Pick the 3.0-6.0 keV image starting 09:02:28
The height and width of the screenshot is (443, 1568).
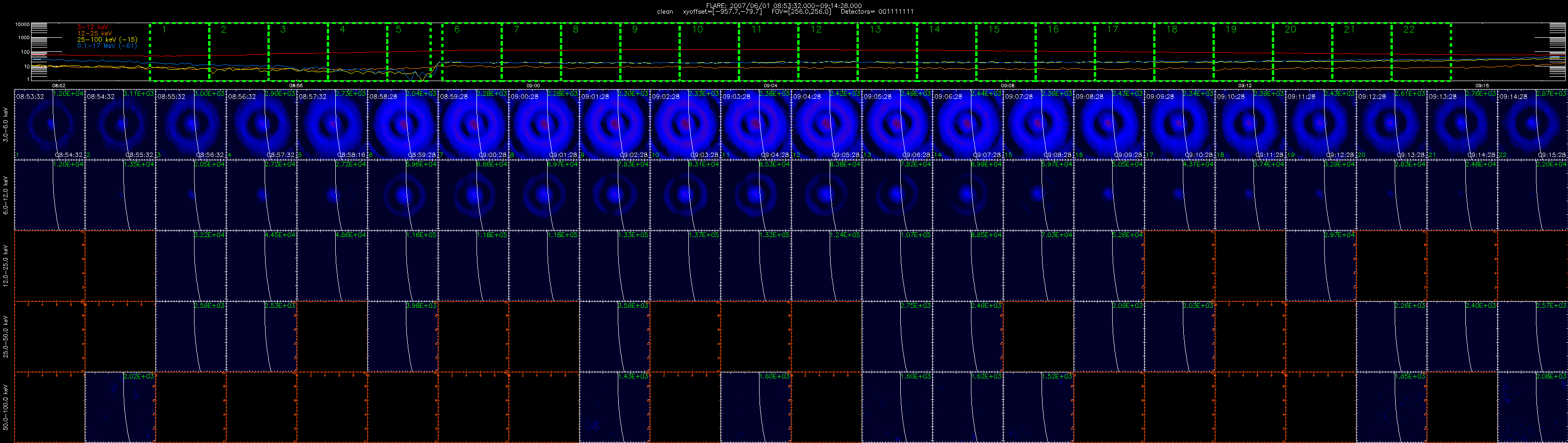(685, 124)
